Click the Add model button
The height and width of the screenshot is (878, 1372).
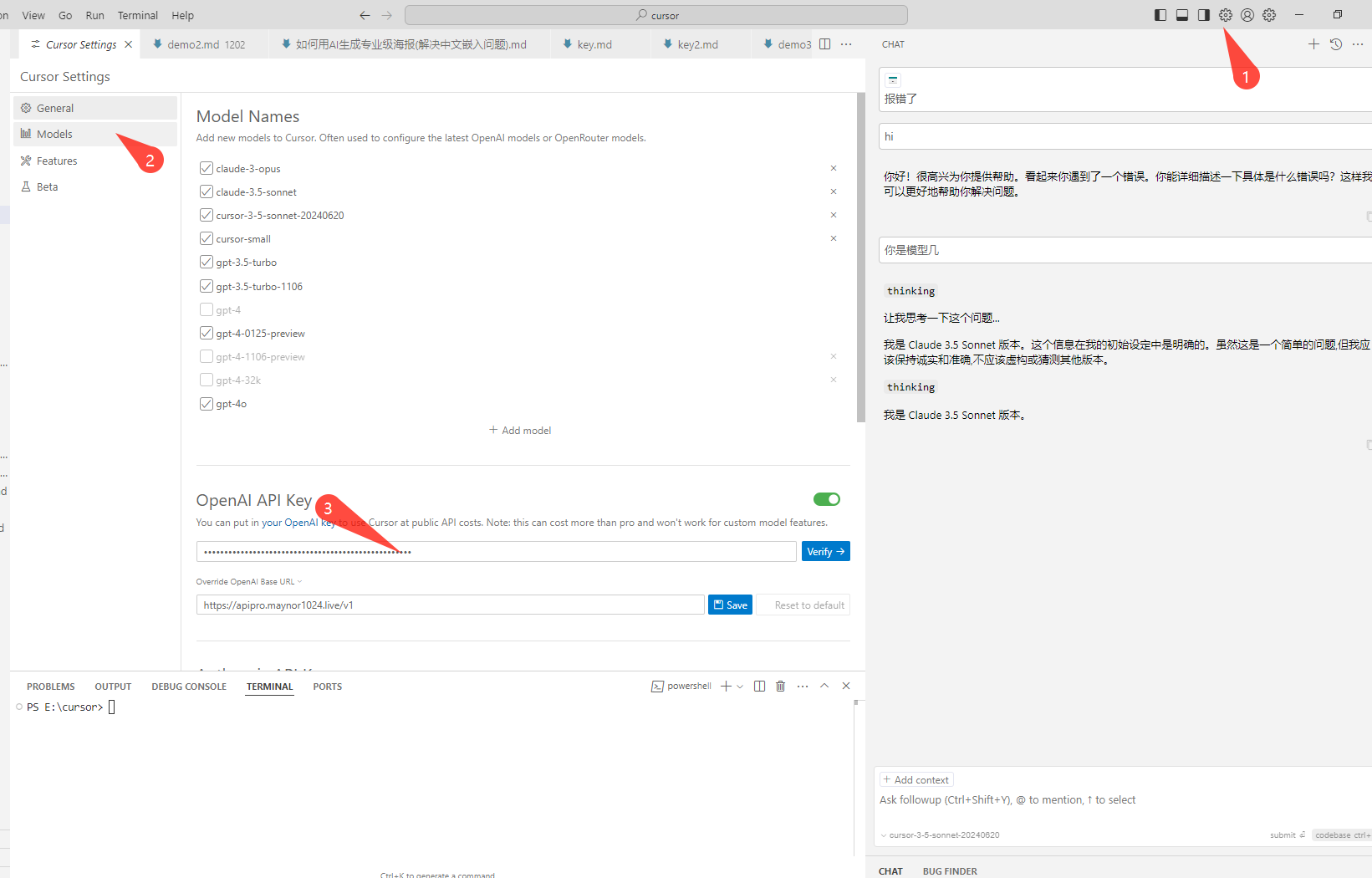[520, 430]
